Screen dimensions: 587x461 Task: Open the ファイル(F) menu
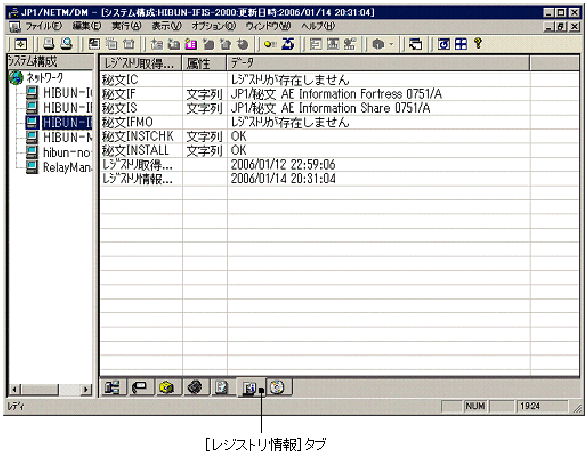43,26
